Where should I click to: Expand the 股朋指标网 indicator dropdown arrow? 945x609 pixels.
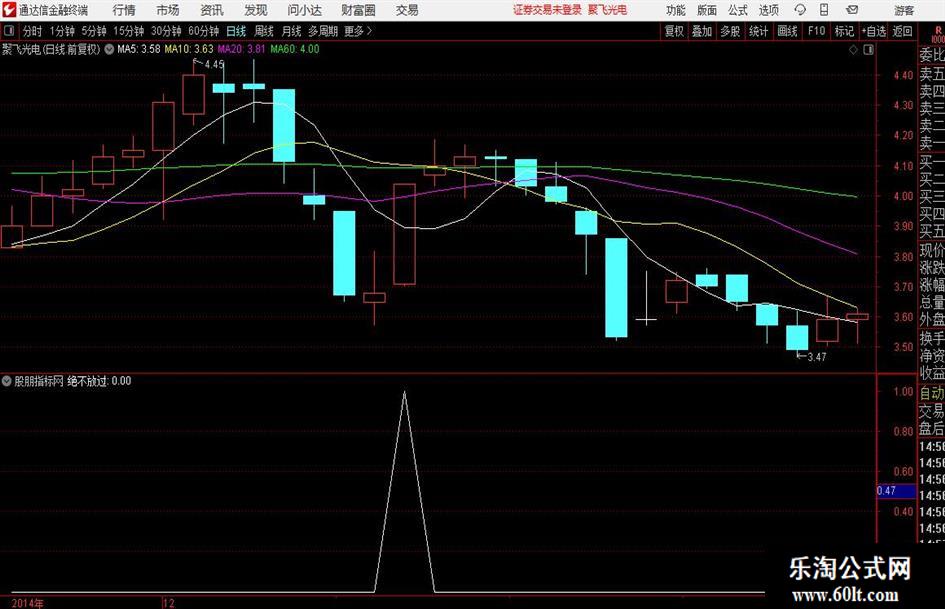pyautogui.click(x=7, y=381)
